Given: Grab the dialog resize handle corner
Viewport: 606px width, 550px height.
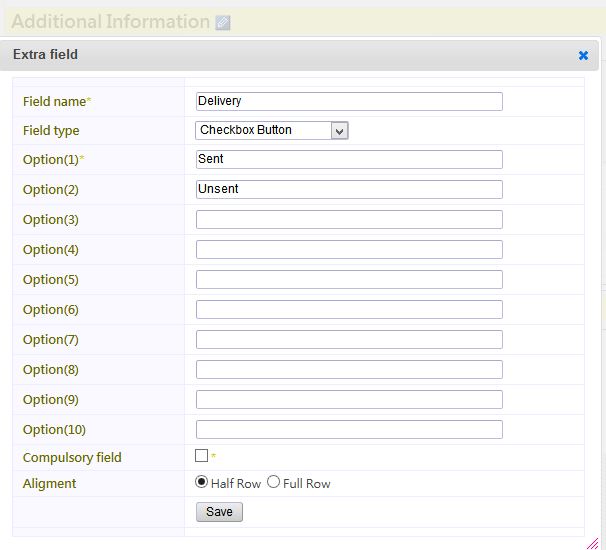Looking at the screenshot, I should [593, 543].
